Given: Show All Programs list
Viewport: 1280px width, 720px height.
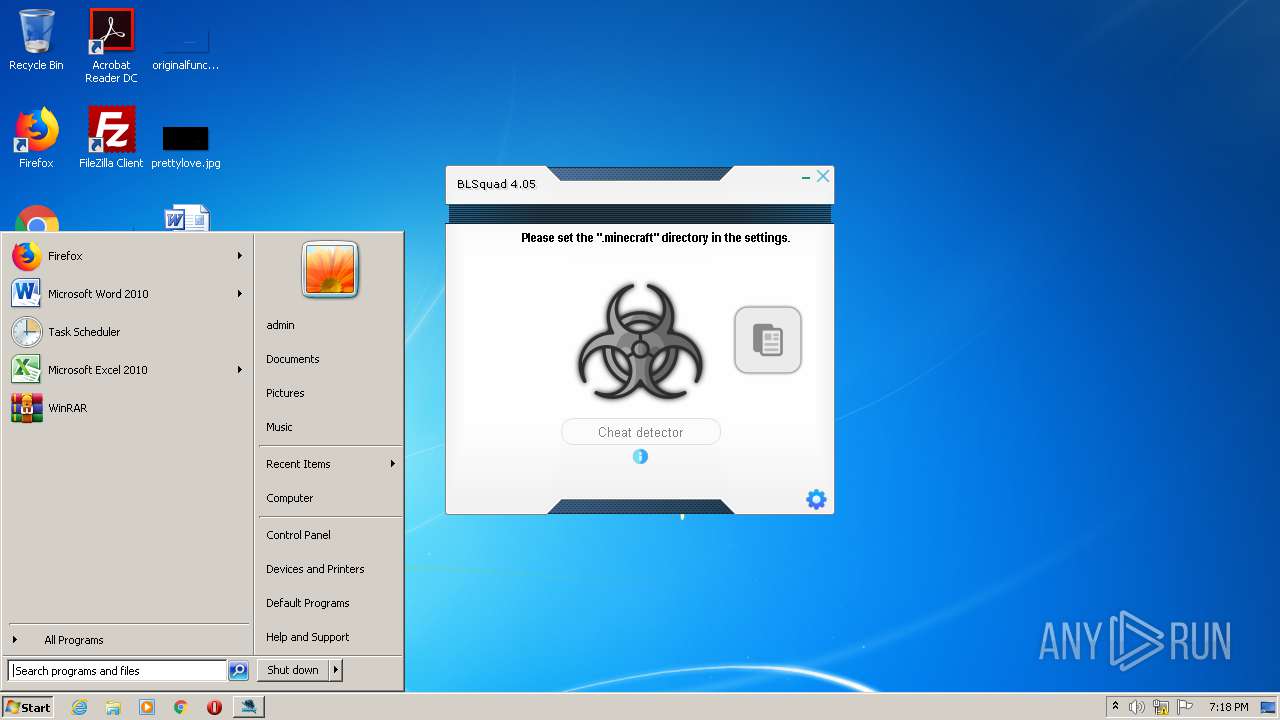Looking at the screenshot, I should pos(127,640).
